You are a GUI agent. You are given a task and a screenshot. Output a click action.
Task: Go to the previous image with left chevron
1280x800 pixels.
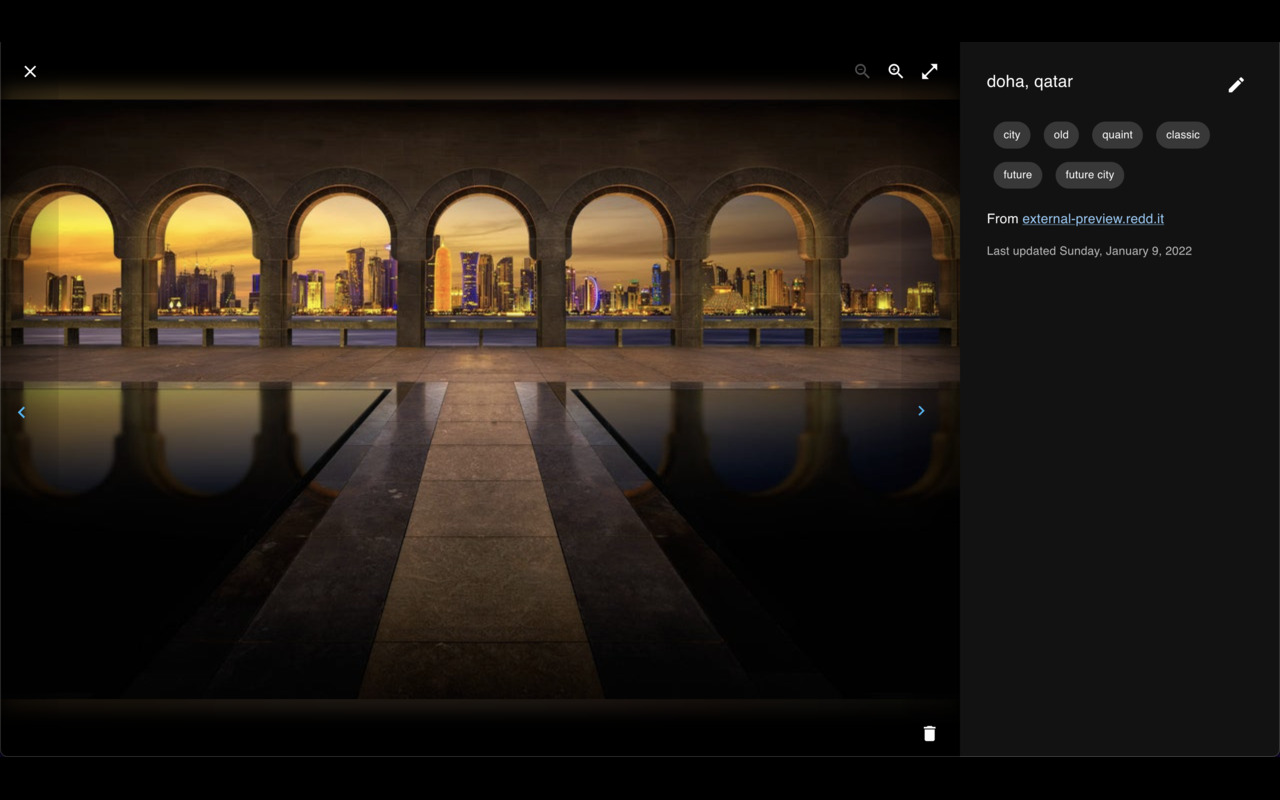21,411
